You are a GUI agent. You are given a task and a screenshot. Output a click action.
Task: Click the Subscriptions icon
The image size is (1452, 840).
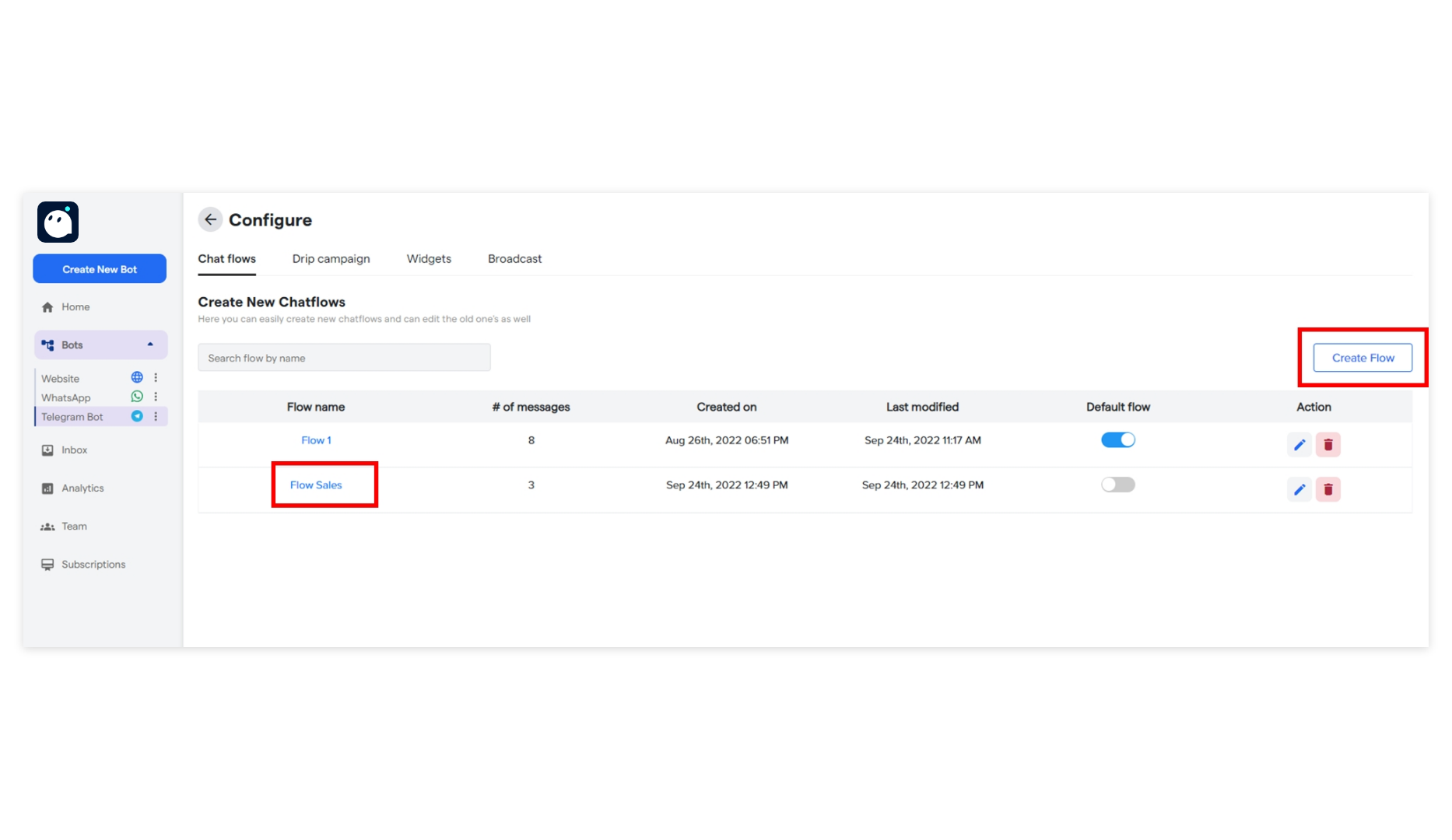[x=47, y=565]
